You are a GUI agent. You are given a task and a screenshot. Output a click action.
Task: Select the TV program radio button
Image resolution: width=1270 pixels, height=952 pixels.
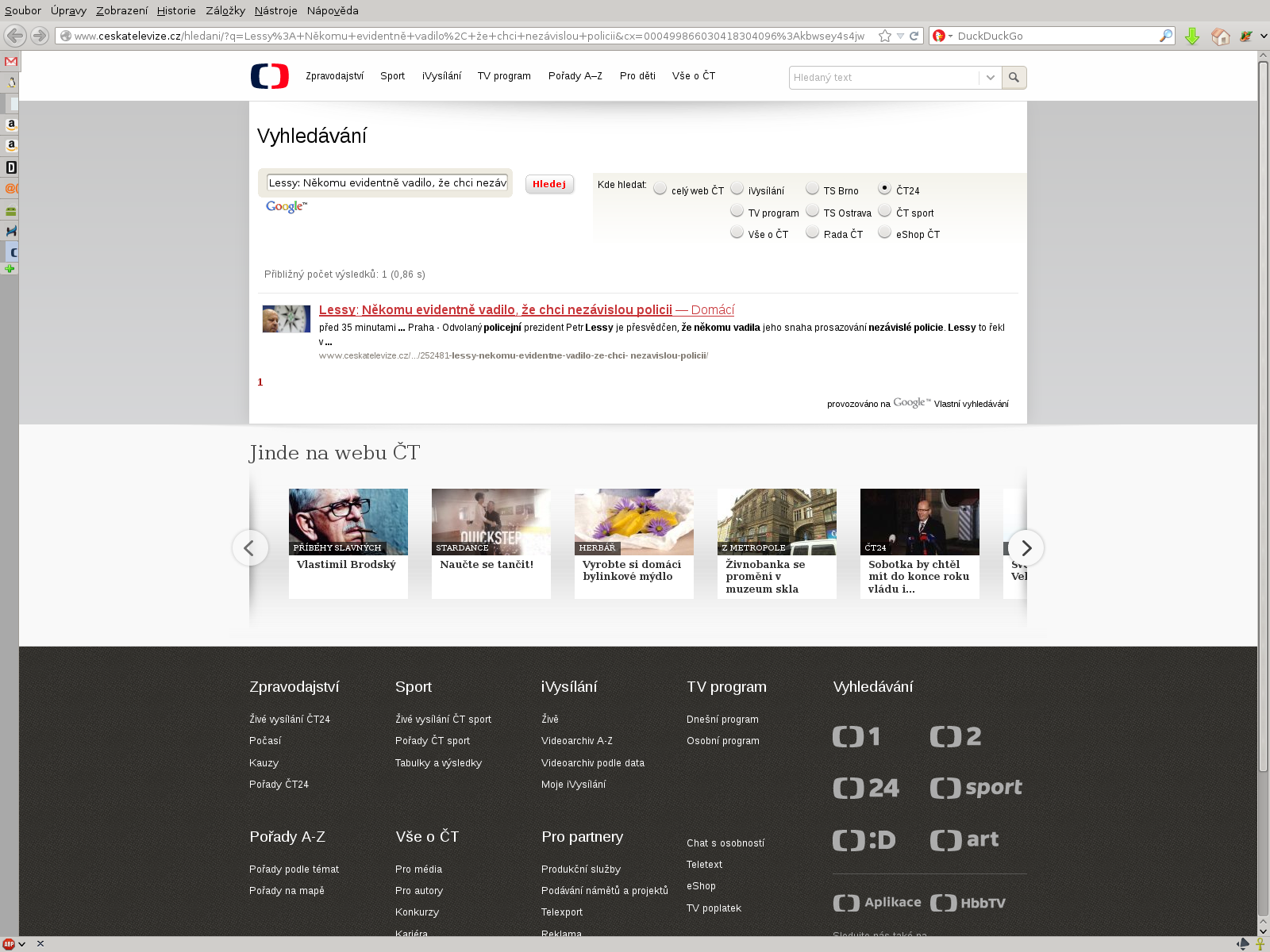click(737, 210)
